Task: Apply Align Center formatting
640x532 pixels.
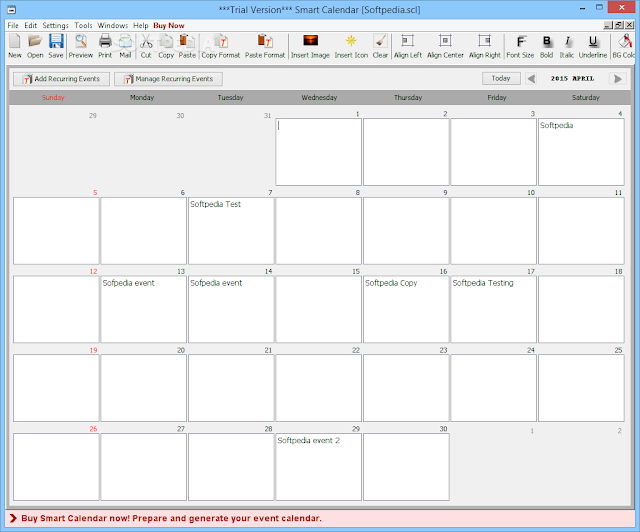Action: [445, 46]
